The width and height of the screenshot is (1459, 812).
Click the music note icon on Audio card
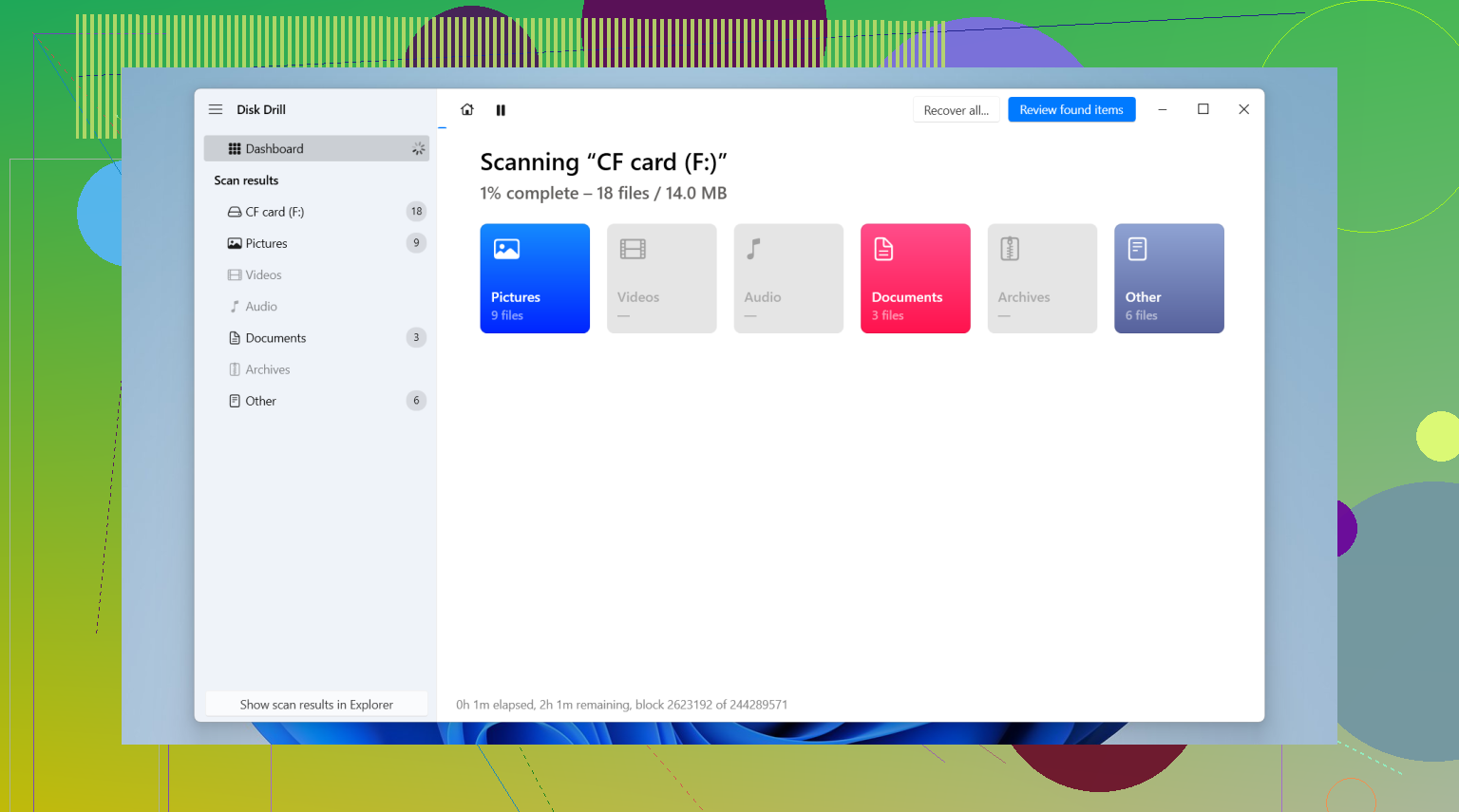pyautogui.click(x=753, y=249)
